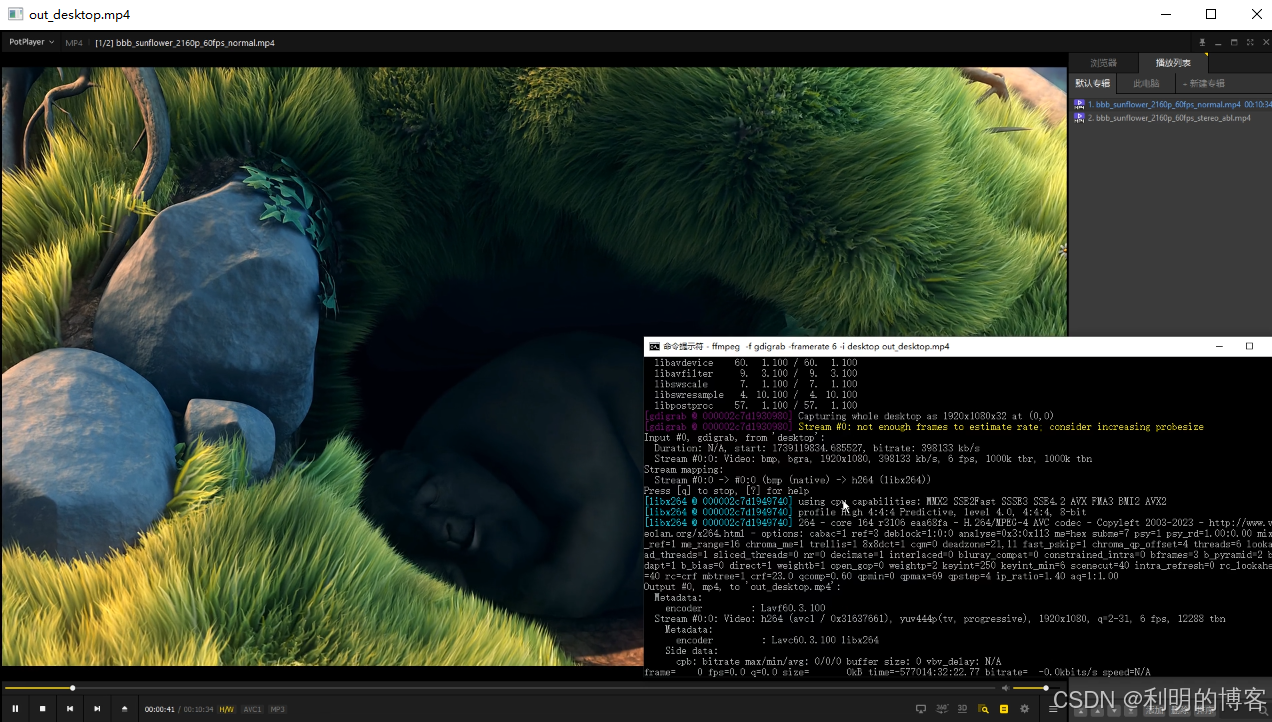1272x722 pixels.
Task: Open the hamburger menu icon
Action: (x=1053, y=709)
